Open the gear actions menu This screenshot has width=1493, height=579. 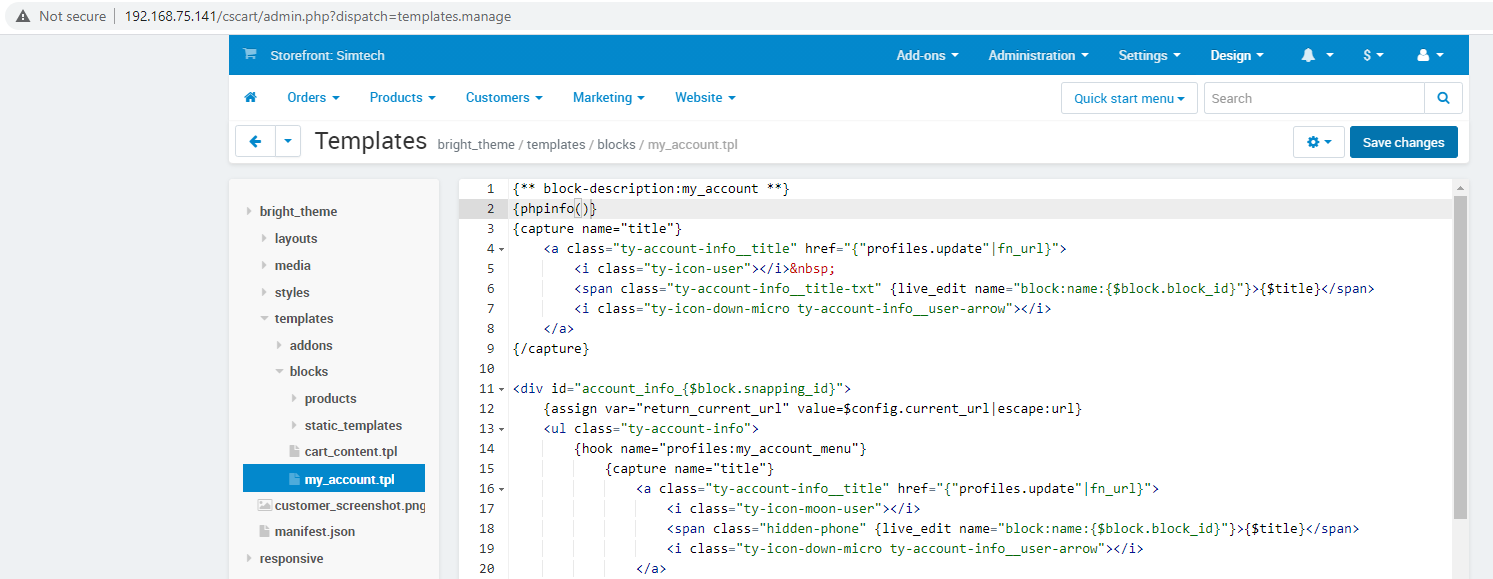tap(1319, 142)
